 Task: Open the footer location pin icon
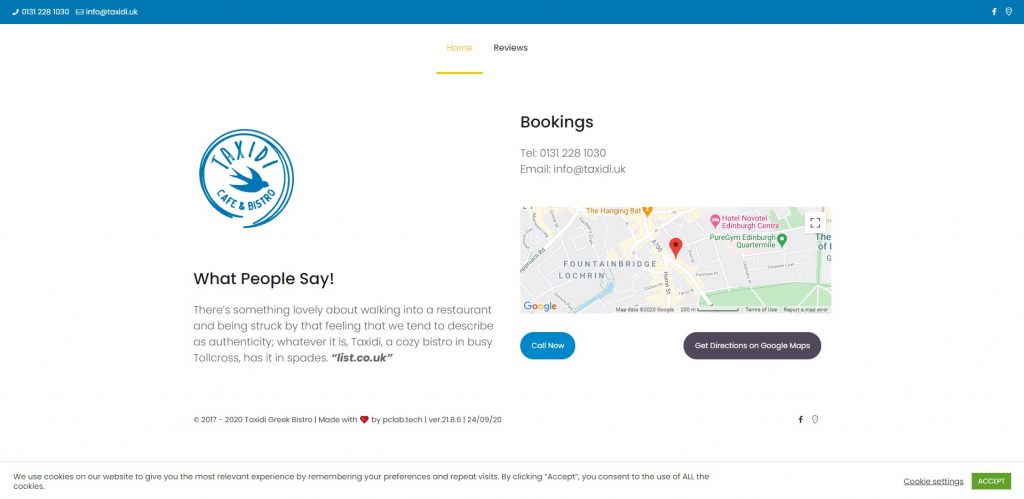814,419
